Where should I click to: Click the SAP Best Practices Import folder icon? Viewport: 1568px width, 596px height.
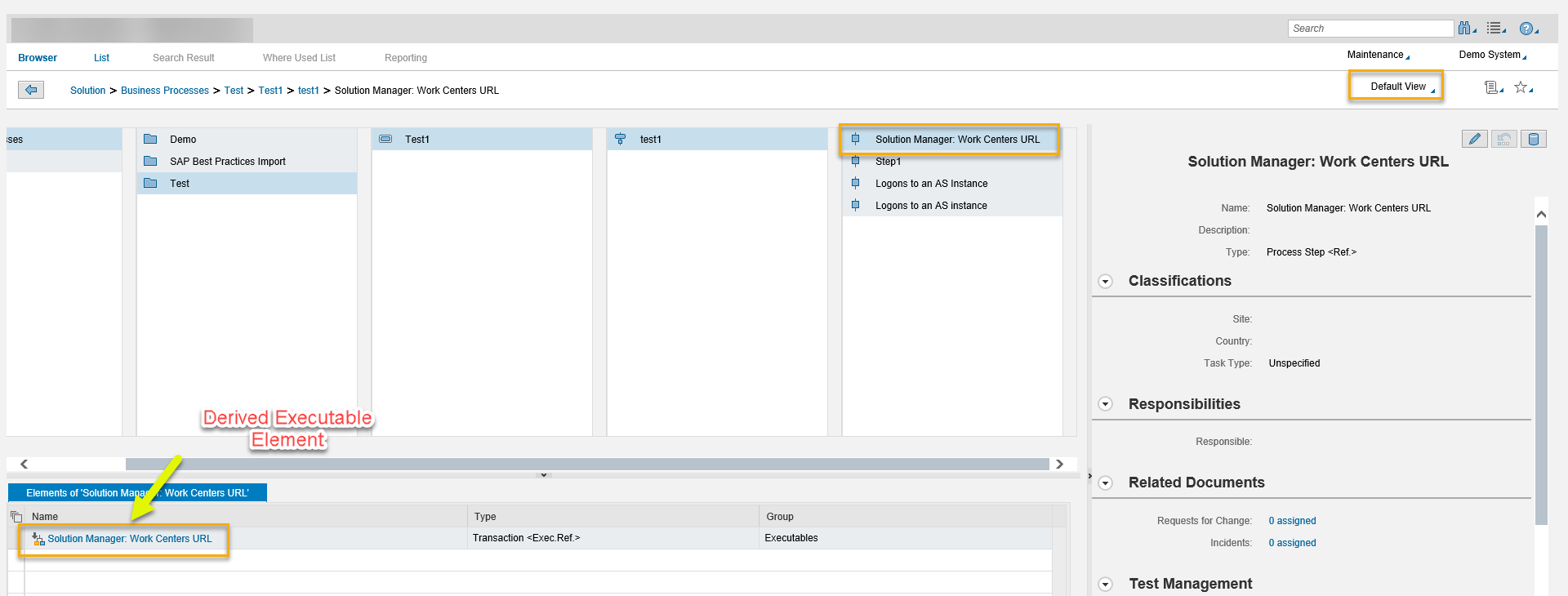pos(150,161)
